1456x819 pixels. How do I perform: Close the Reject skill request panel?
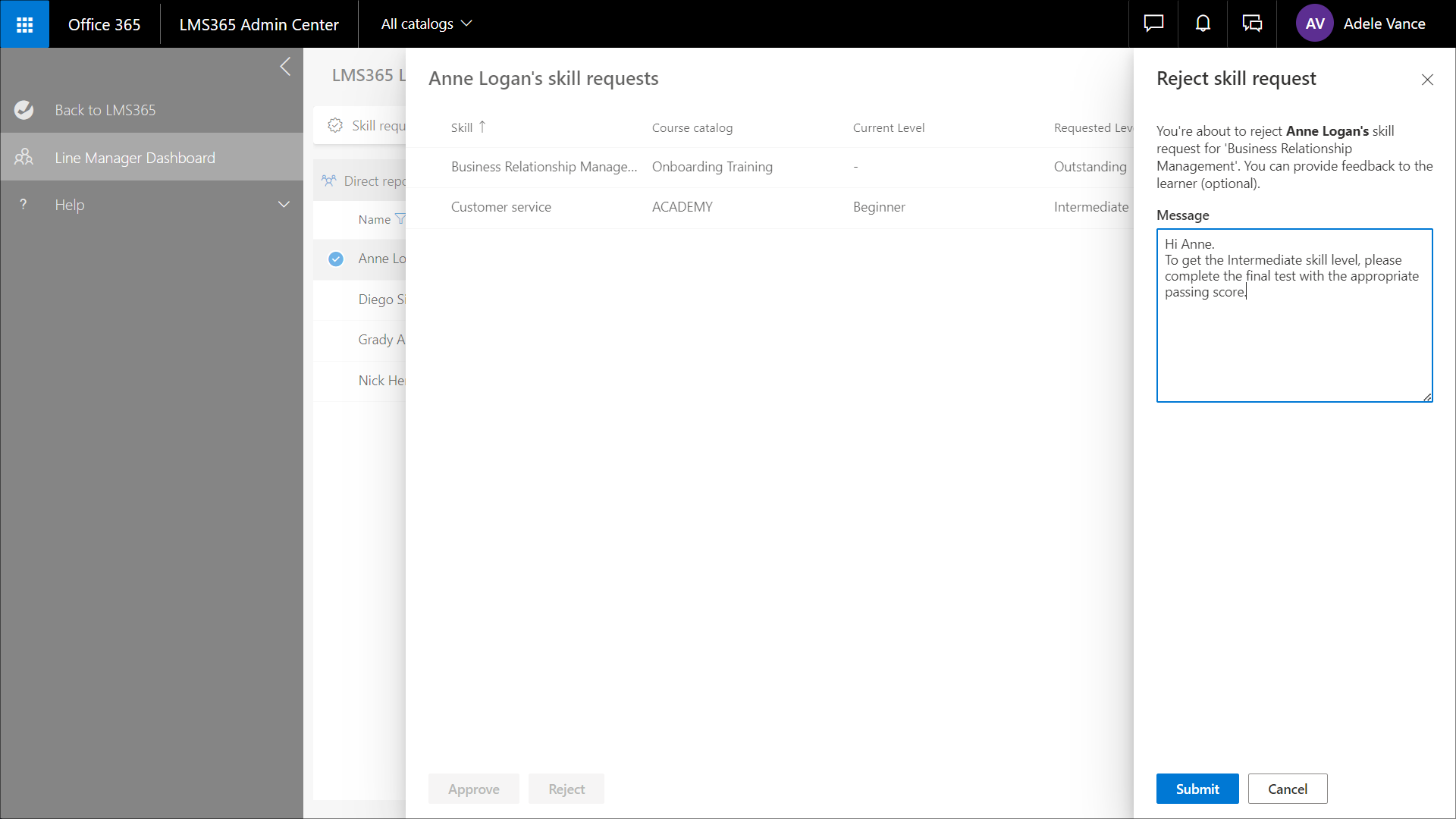point(1427,80)
